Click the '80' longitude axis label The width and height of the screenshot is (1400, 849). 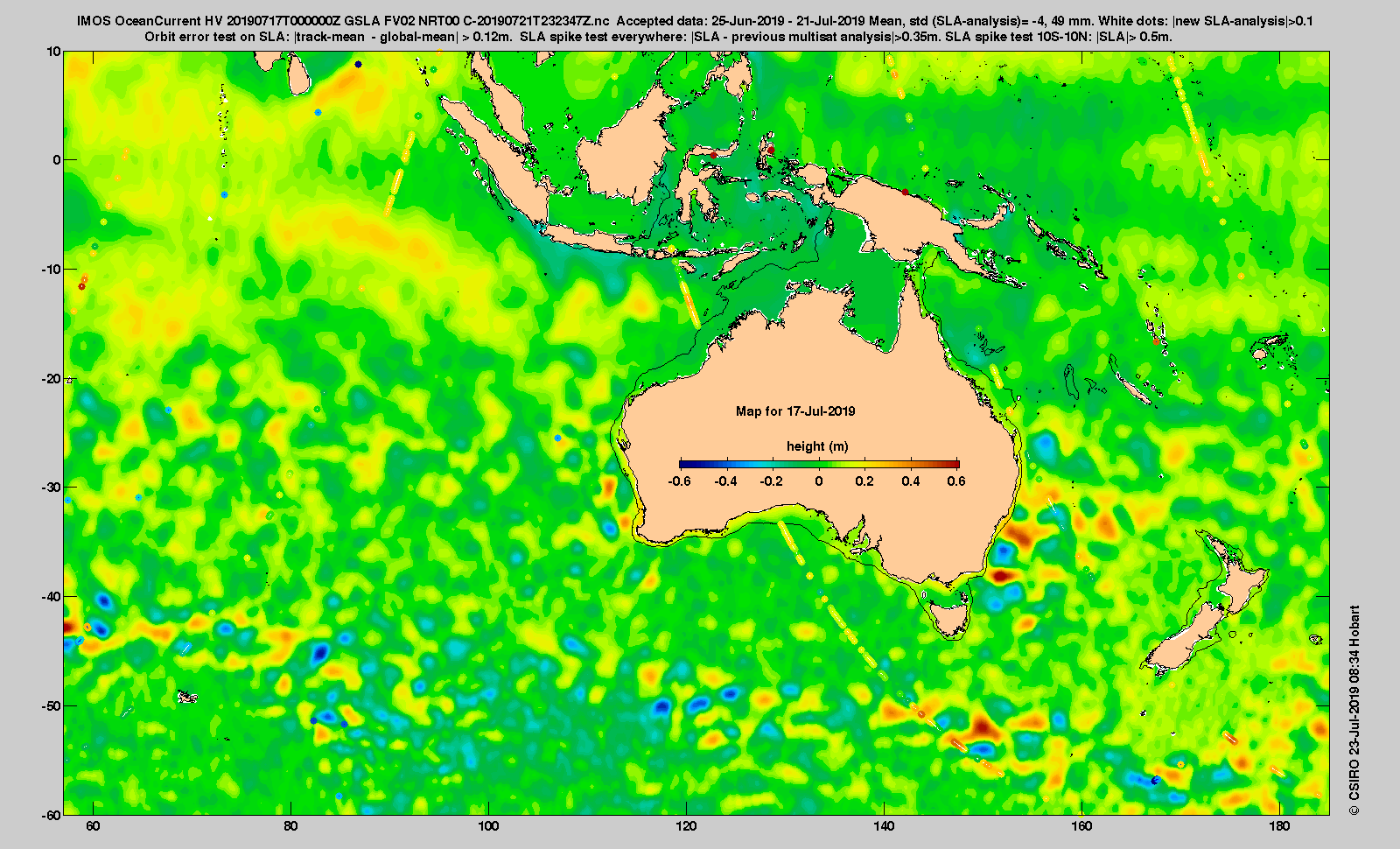[x=290, y=826]
